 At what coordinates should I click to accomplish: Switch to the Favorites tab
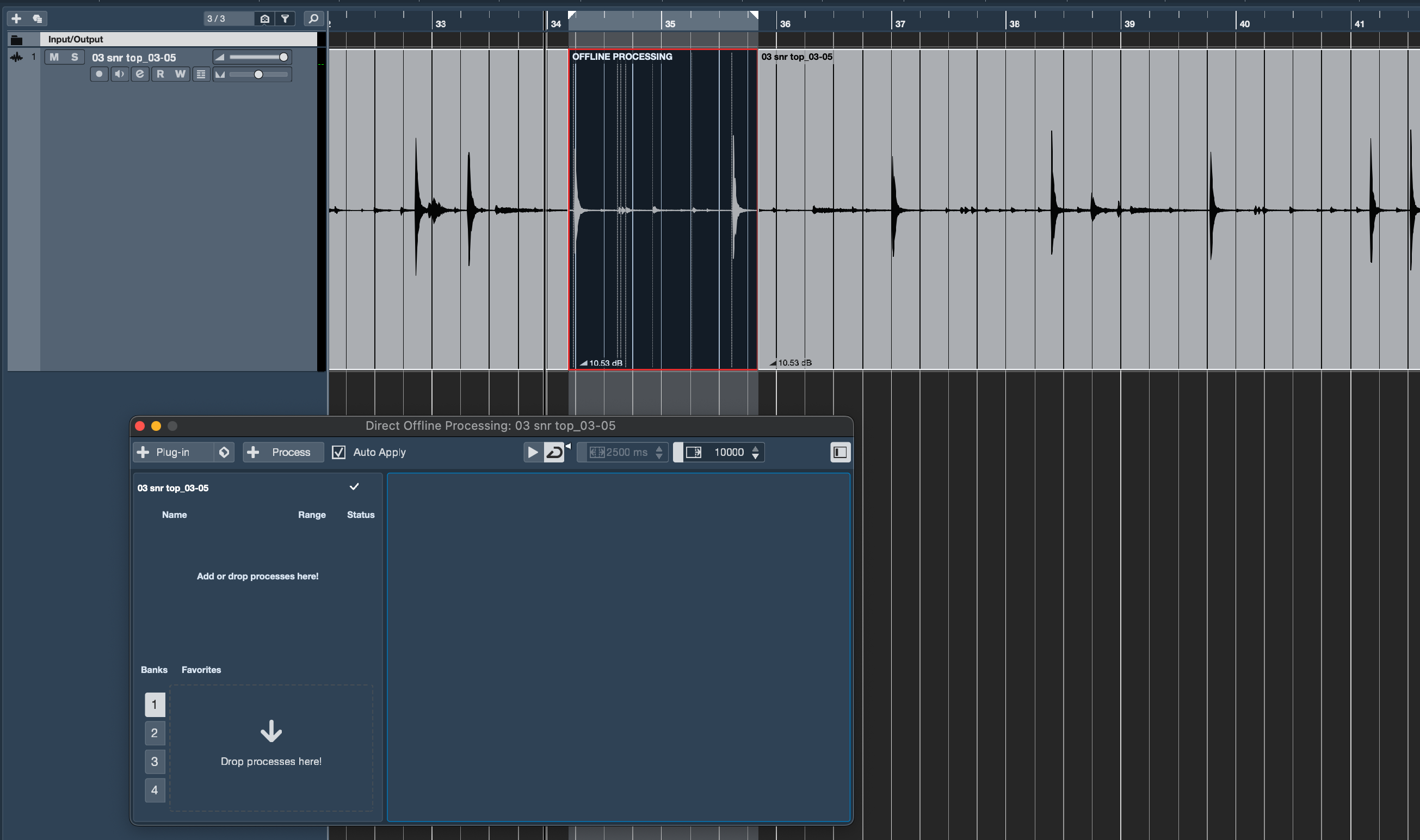[201, 670]
